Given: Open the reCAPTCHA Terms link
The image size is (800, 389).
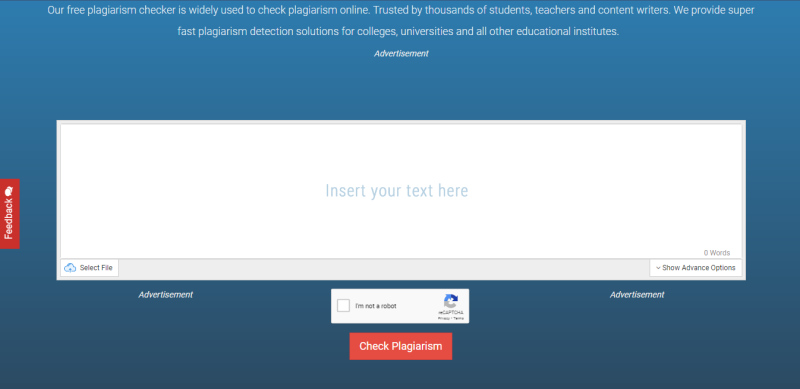Looking at the screenshot, I should (x=459, y=318).
